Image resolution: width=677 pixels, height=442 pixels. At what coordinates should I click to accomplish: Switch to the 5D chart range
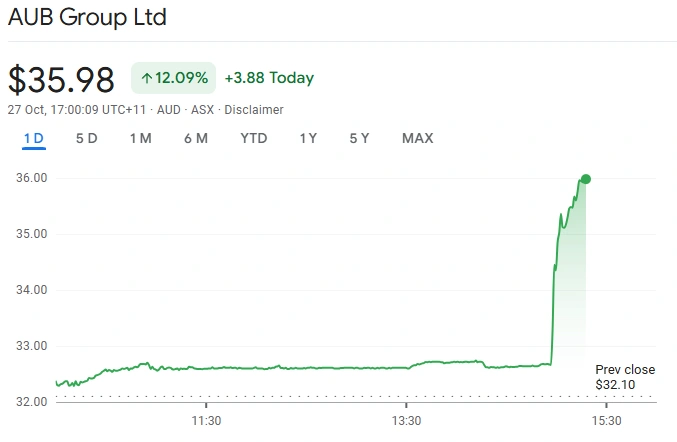tap(87, 138)
